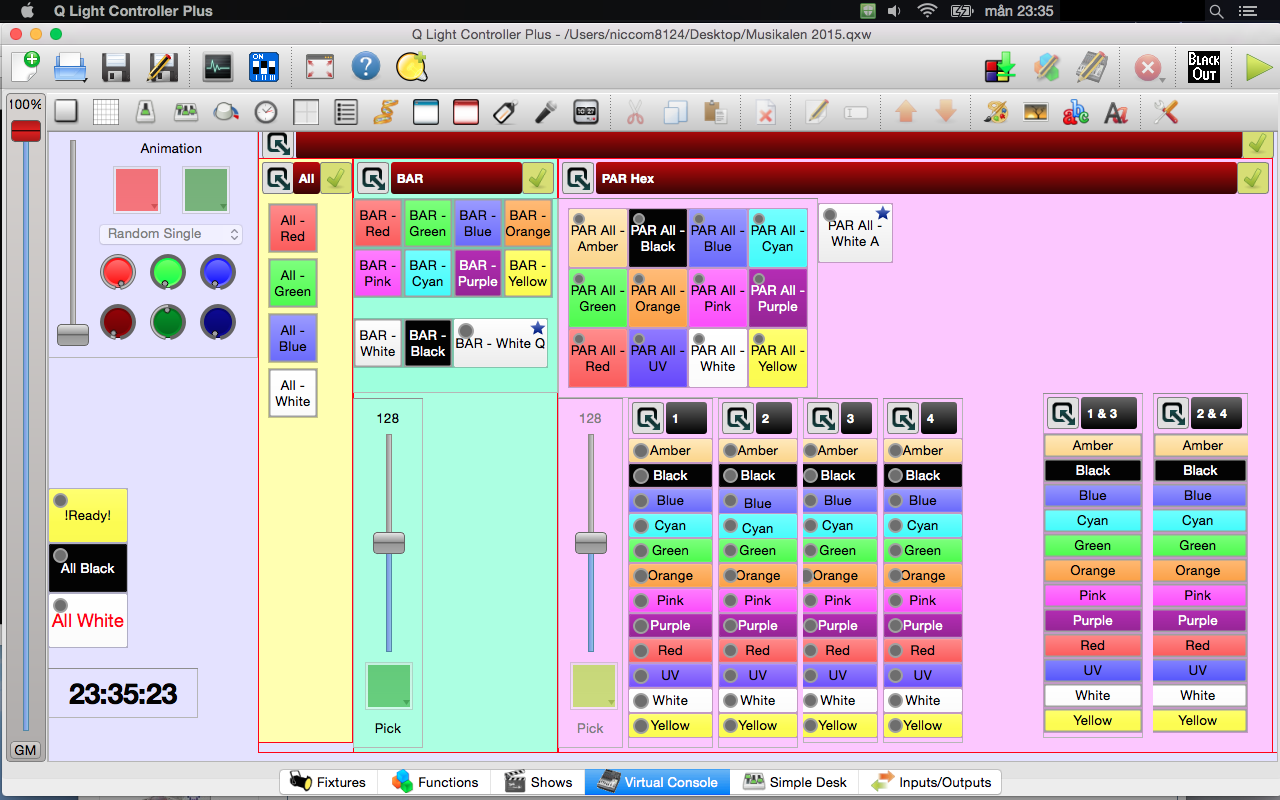Select the Virtual Console tab
Viewport: 1280px width, 800px height.
coord(657,782)
